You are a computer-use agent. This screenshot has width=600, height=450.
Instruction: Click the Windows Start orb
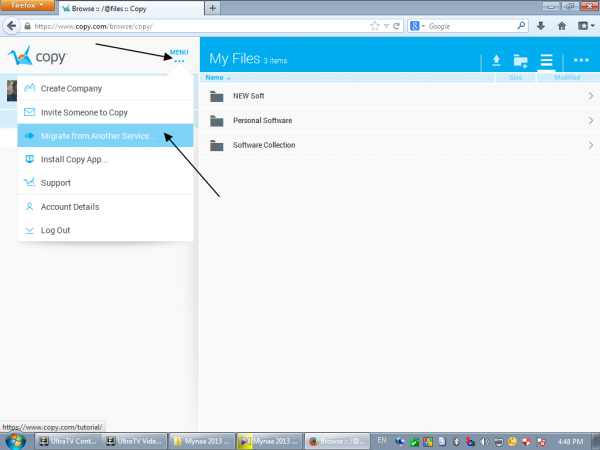(16, 441)
